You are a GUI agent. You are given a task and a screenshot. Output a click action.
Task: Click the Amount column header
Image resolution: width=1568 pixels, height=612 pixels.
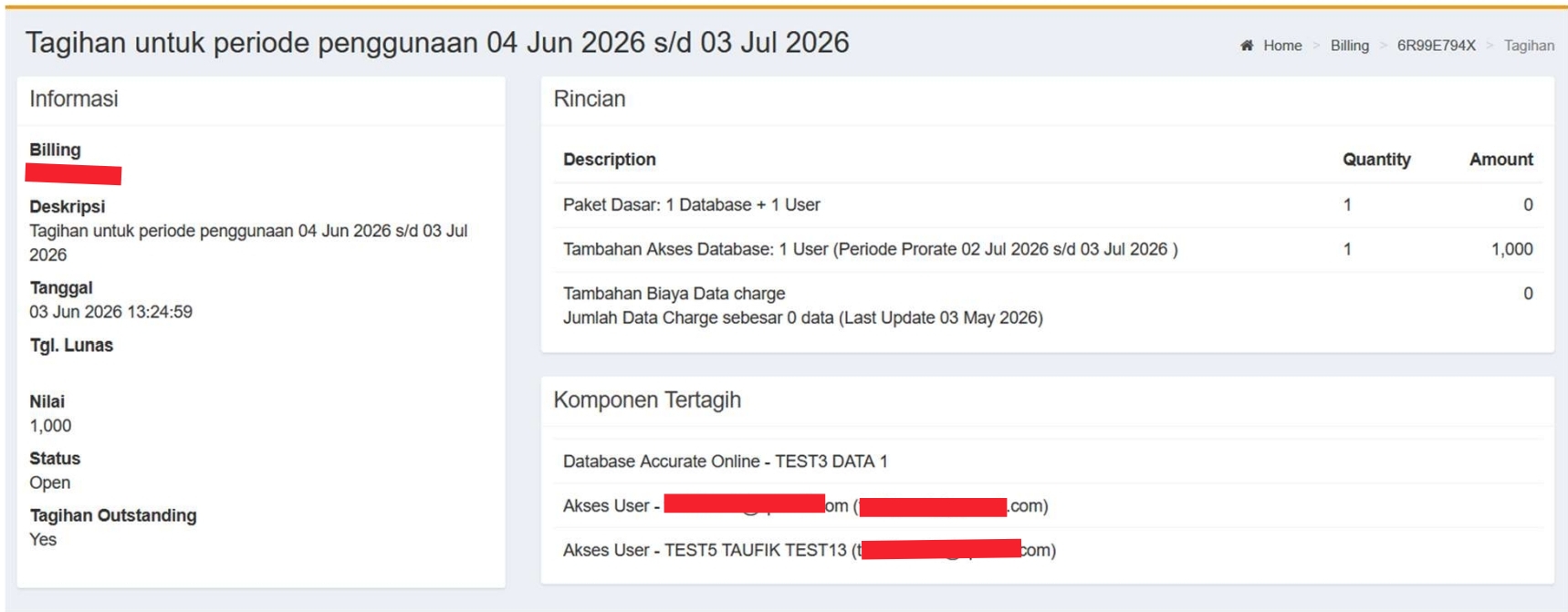pyautogui.click(x=1500, y=160)
